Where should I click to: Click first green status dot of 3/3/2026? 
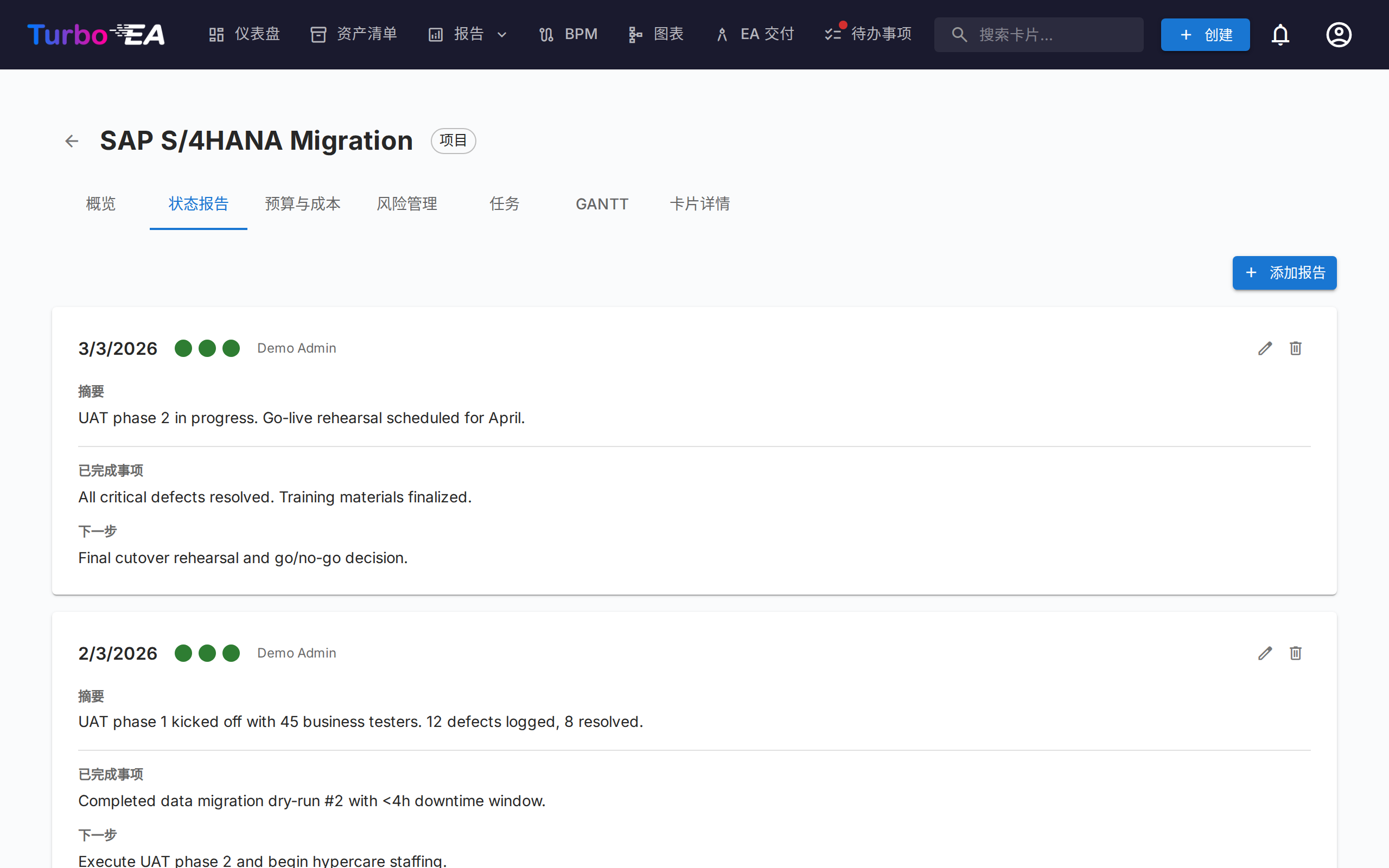[183, 348]
